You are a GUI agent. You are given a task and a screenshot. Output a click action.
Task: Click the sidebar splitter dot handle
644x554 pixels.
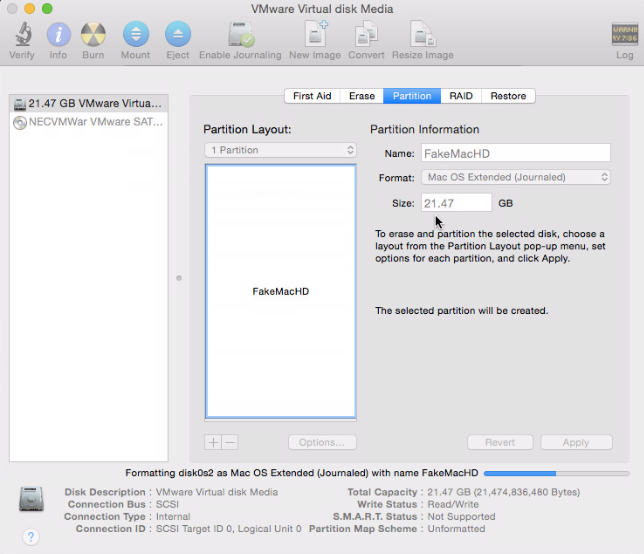tap(179, 278)
